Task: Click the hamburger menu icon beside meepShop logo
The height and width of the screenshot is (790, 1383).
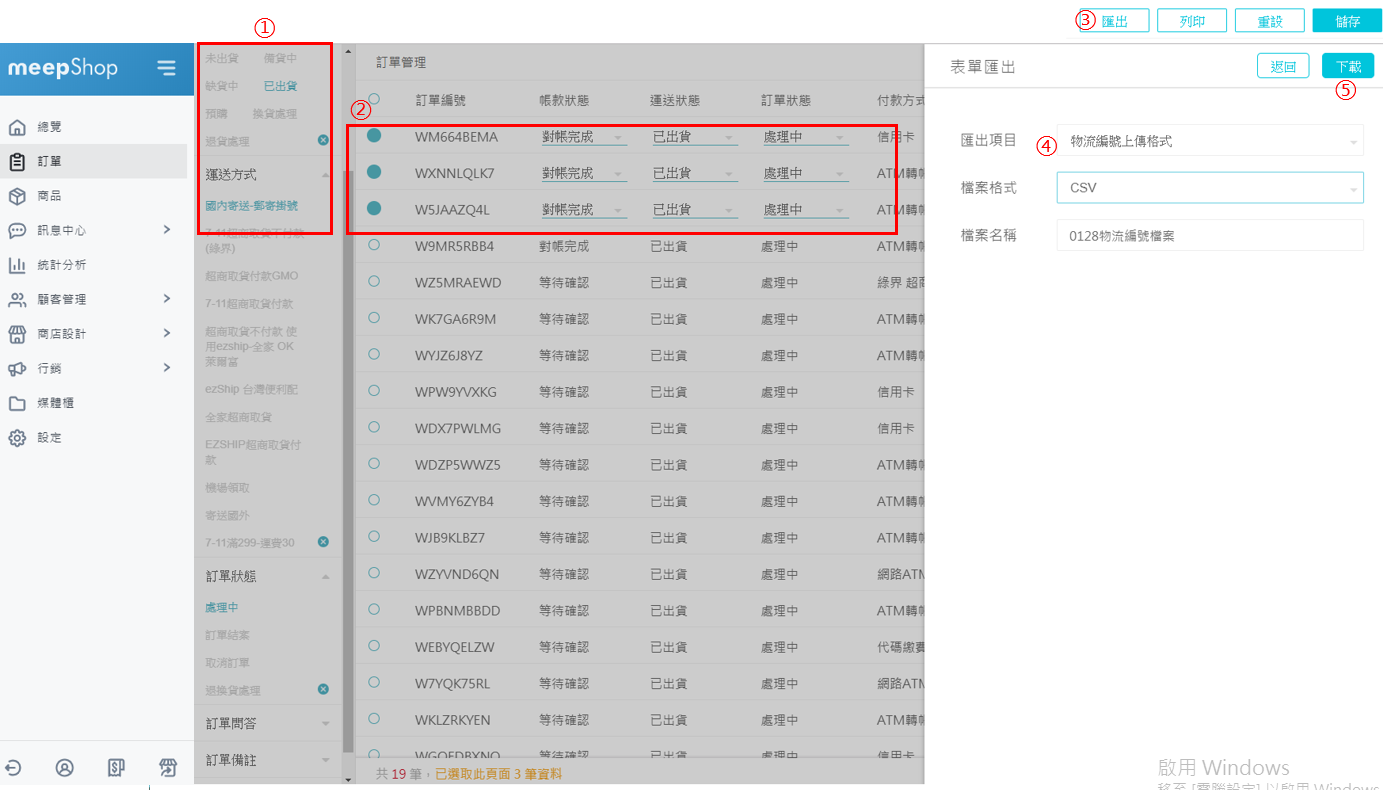Action: point(166,68)
